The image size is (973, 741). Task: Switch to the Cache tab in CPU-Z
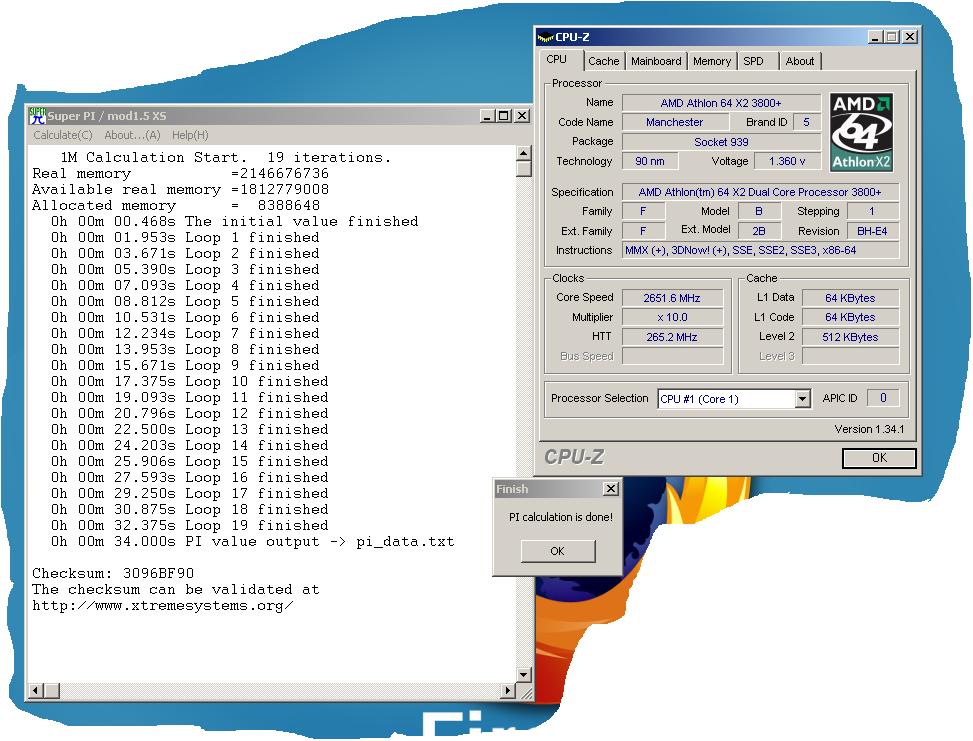pyautogui.click(x=603, y=61)
